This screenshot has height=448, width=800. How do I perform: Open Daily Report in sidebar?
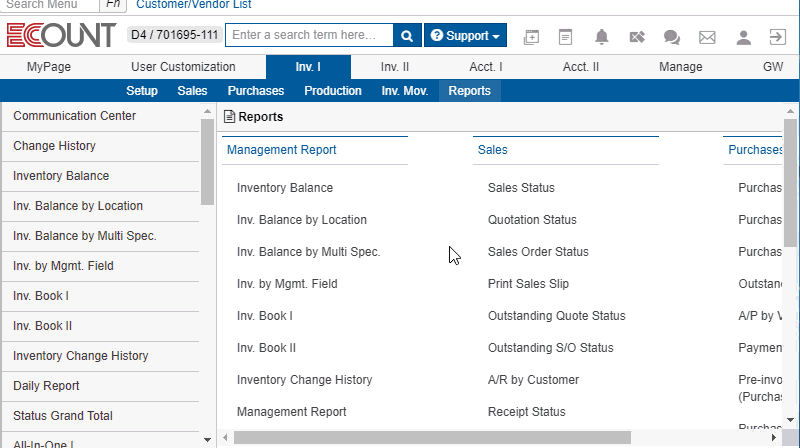(x=101, y=386)
